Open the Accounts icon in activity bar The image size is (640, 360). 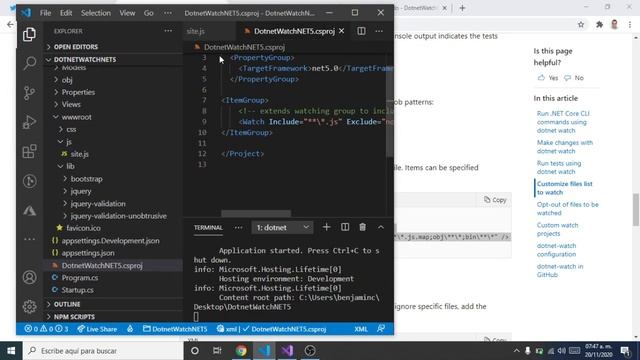click(29, 277)
